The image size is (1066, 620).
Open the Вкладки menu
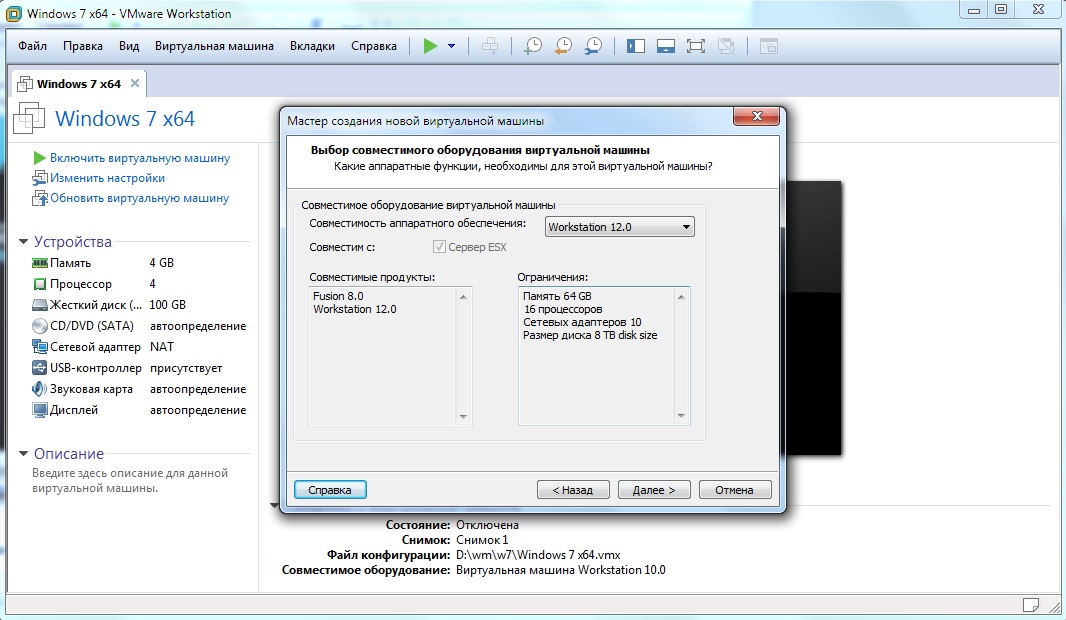pyautogui.click(x=312, y=46)
